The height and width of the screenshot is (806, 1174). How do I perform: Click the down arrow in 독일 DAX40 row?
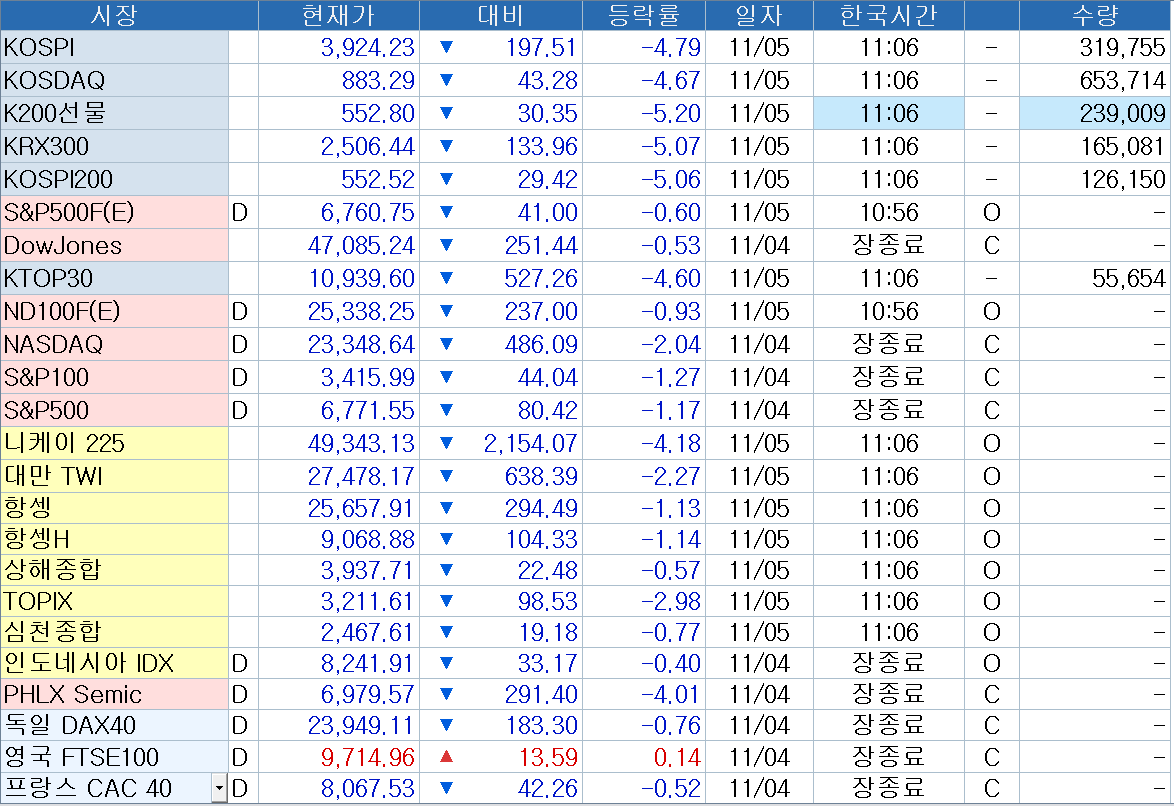click(446, 725)
